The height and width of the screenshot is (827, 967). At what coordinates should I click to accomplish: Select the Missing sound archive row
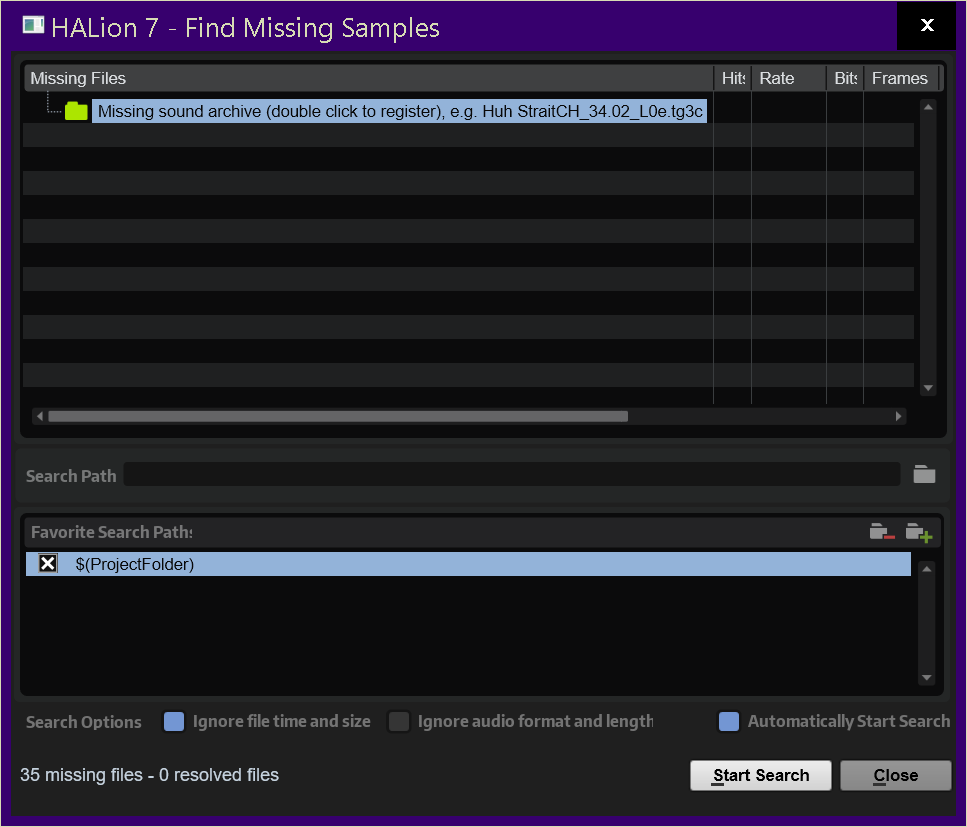tap(400, 111)
